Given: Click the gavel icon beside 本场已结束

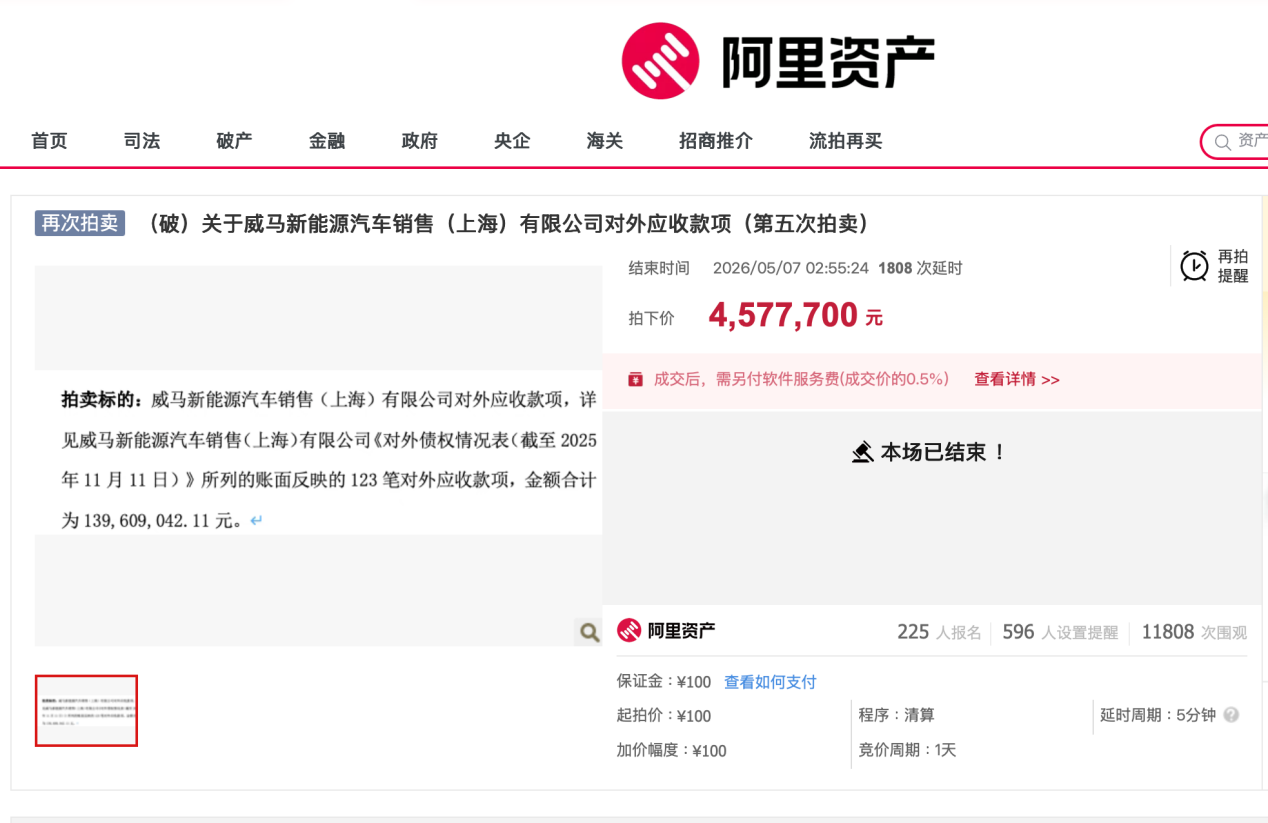Looking at the screenshot, I should 863,452.
